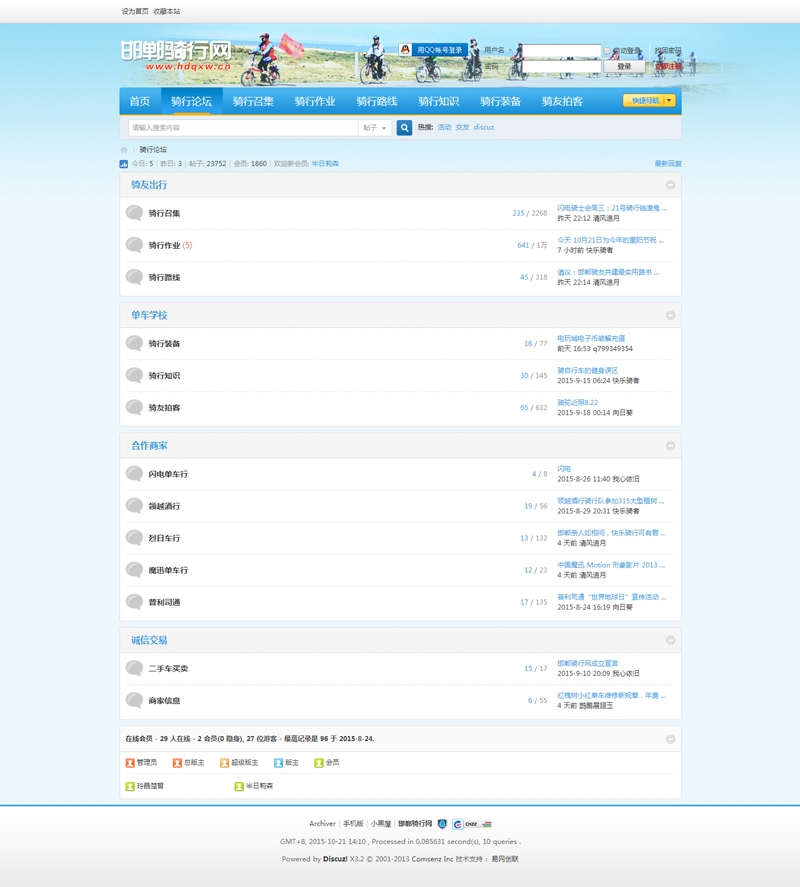Click the forum statistics chart icon

[x=124, y=163]
